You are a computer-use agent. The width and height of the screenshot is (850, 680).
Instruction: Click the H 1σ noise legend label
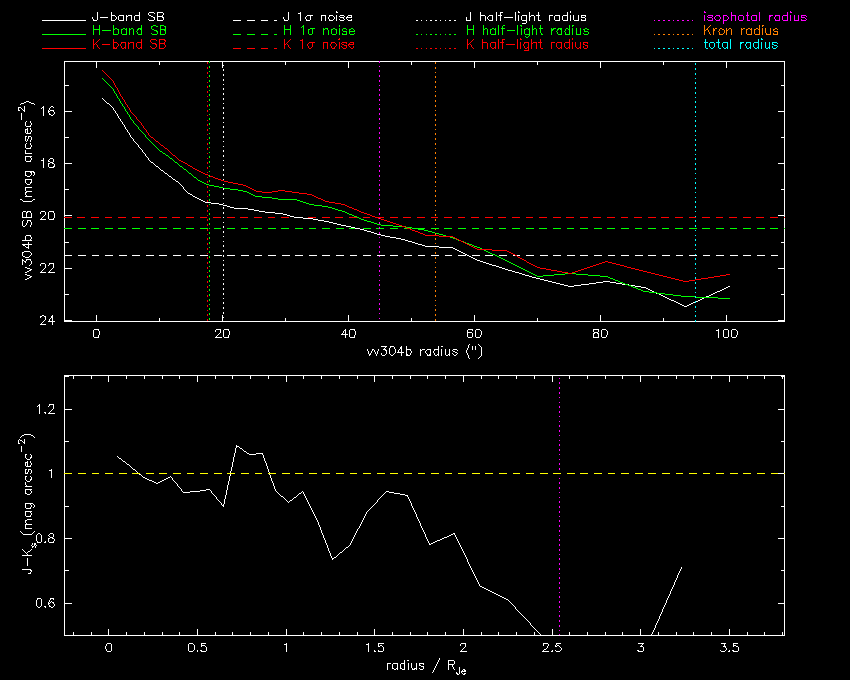[317, 32]
